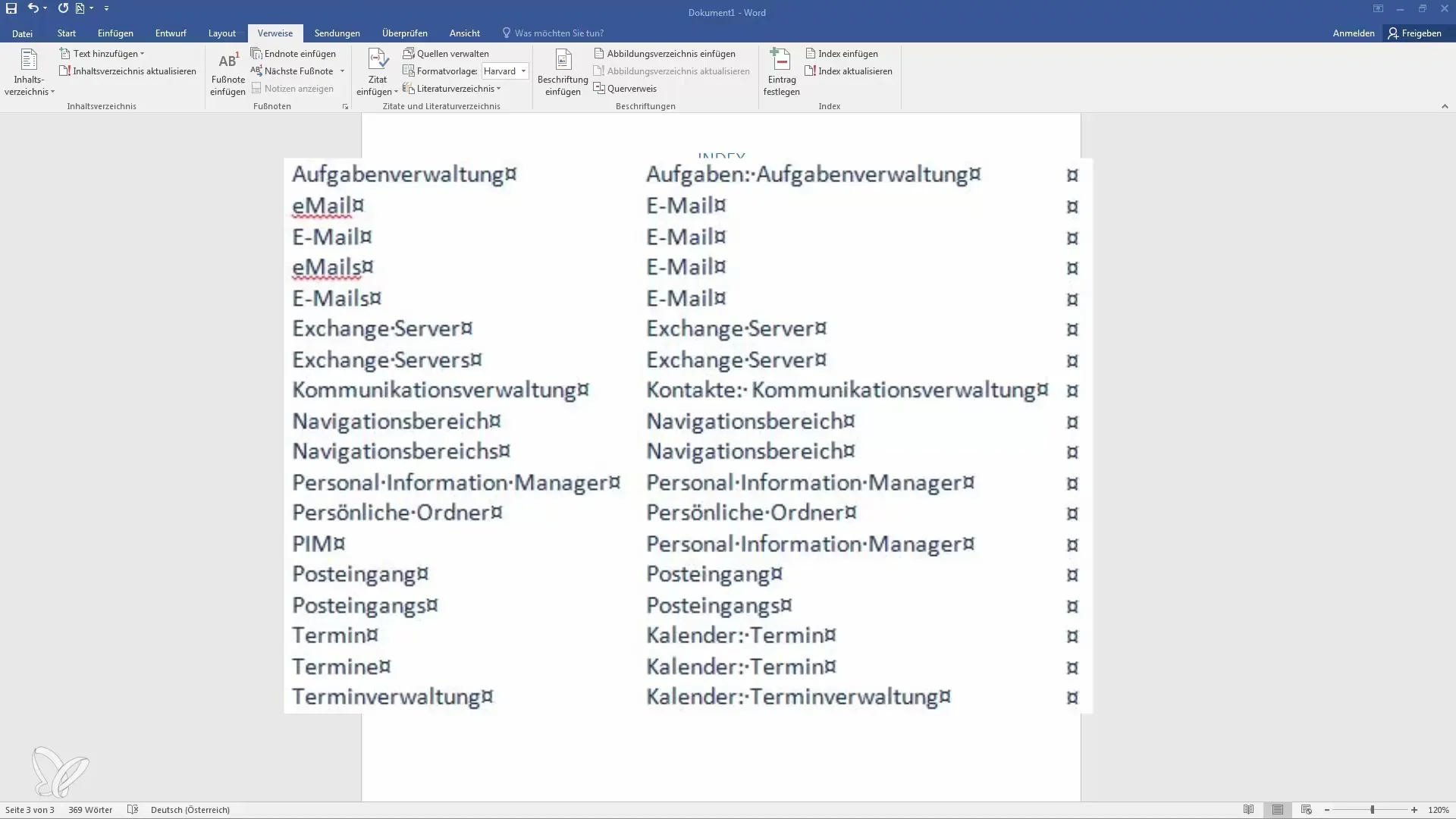Viewport: 1456px width, 819px height.
Task: Click Text hinzufügen
Action: point(102,54)
